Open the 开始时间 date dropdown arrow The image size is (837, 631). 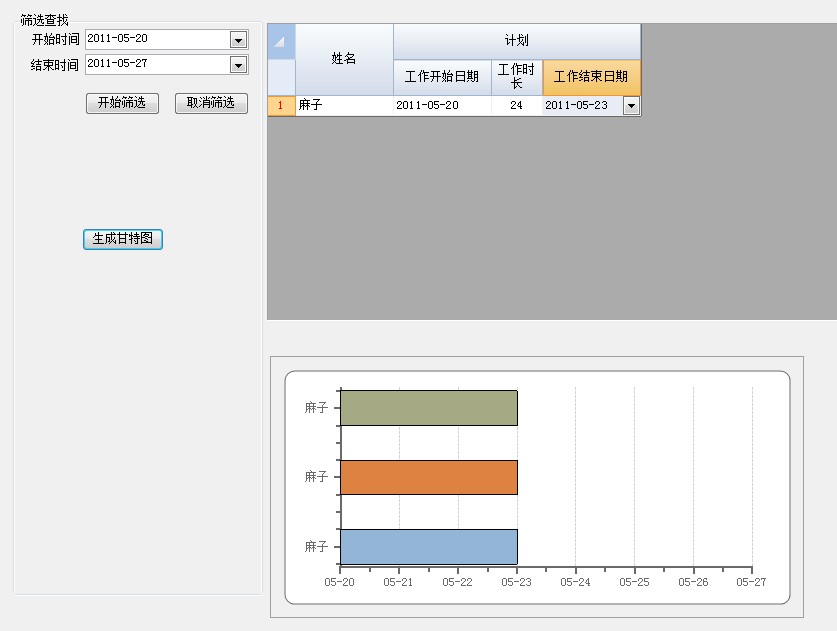tap(238, 40)
